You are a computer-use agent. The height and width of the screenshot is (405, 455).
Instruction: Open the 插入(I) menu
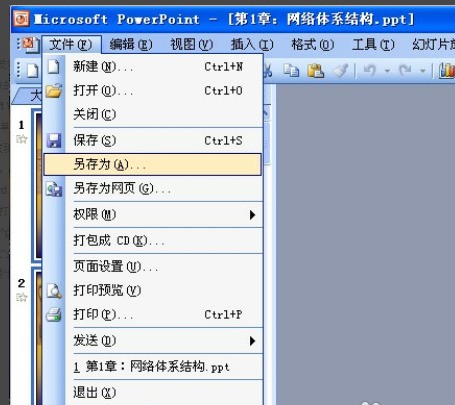point(252,44)
